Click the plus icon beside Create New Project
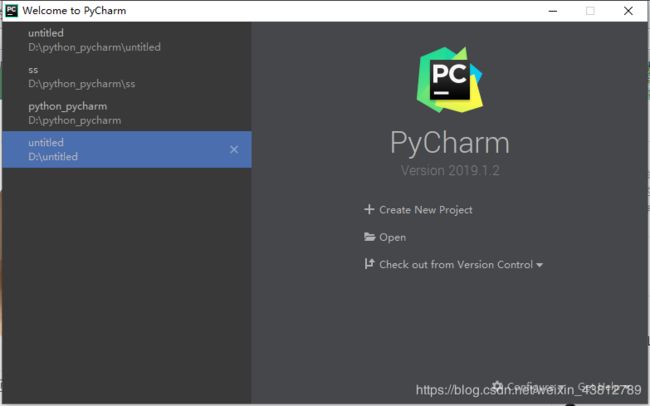Viewport: 650px width, 406px height. click(369, 209)
